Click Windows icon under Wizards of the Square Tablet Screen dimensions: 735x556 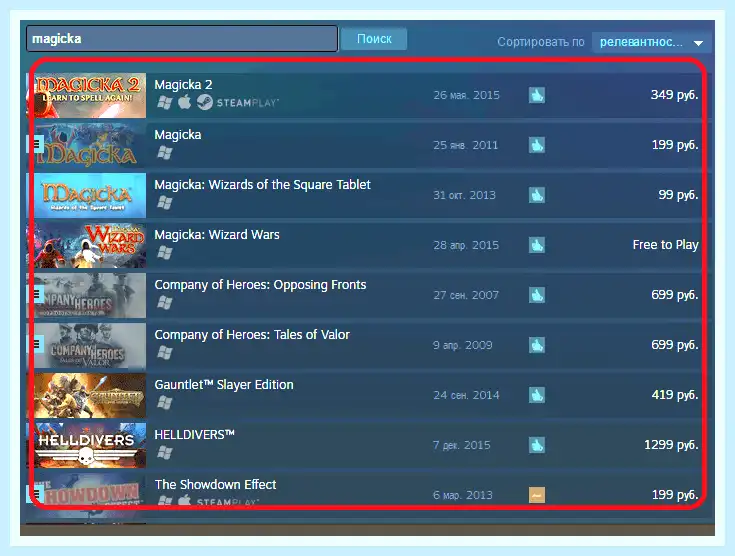[x=165, y=203]
